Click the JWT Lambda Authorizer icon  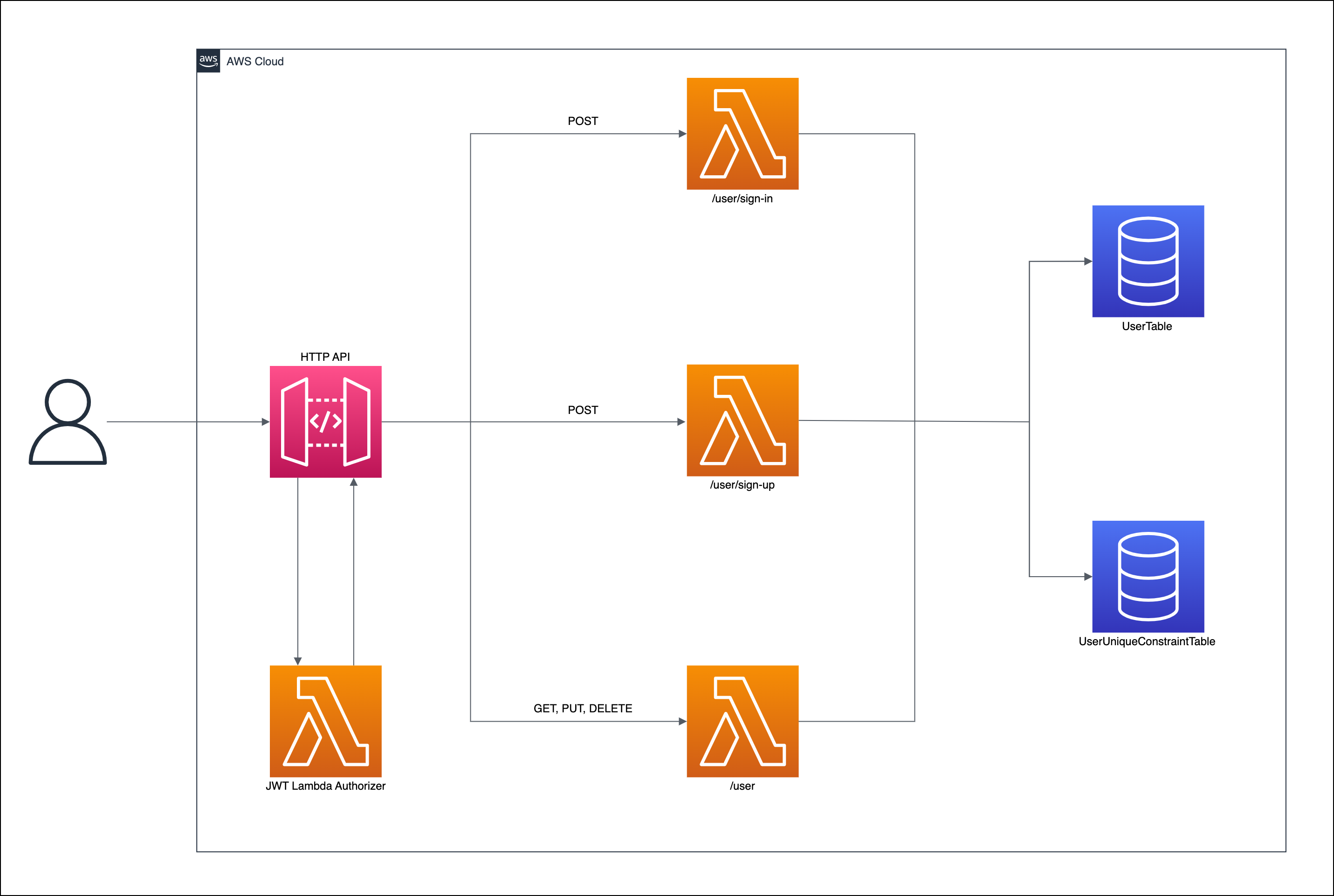coord(325,721)
